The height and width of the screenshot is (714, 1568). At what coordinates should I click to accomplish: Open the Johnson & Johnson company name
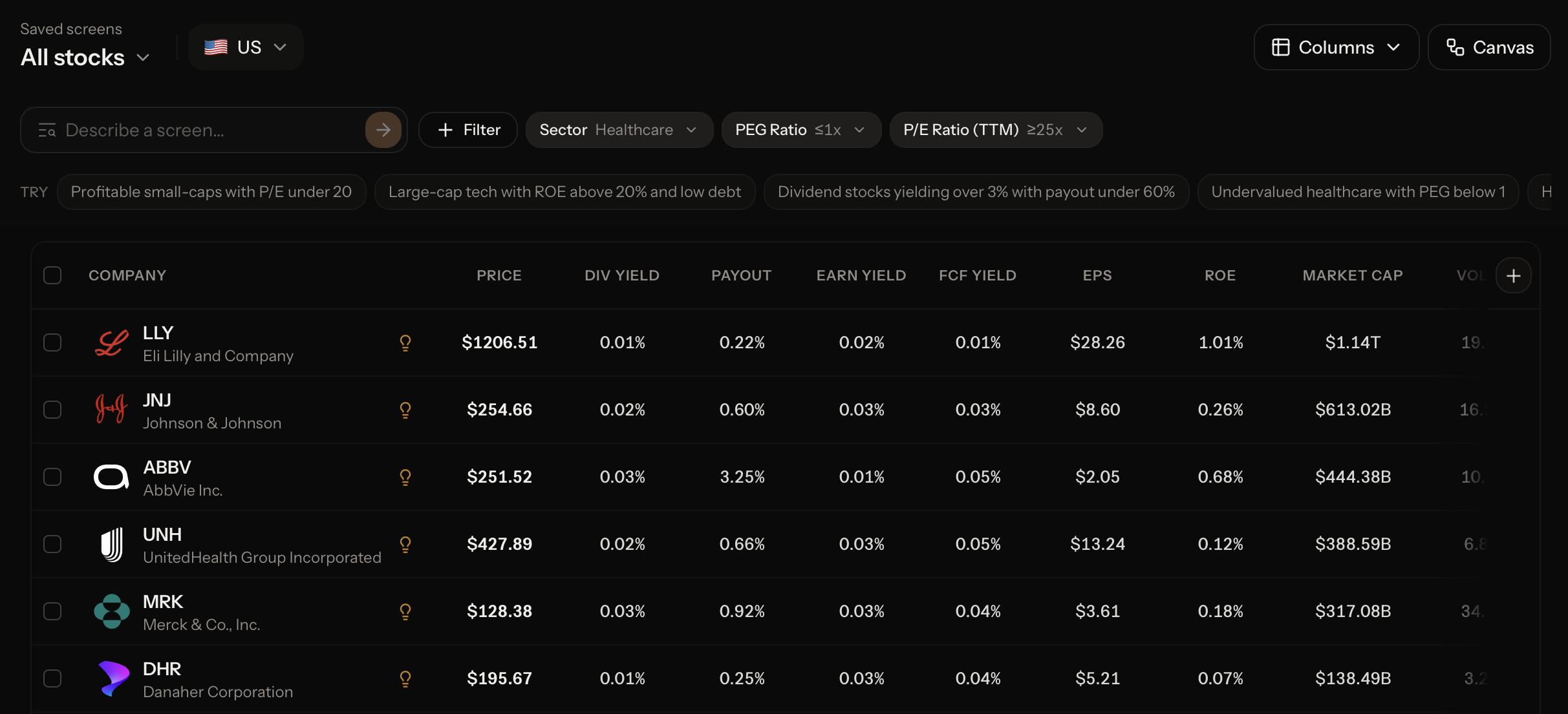click(212, 423)
